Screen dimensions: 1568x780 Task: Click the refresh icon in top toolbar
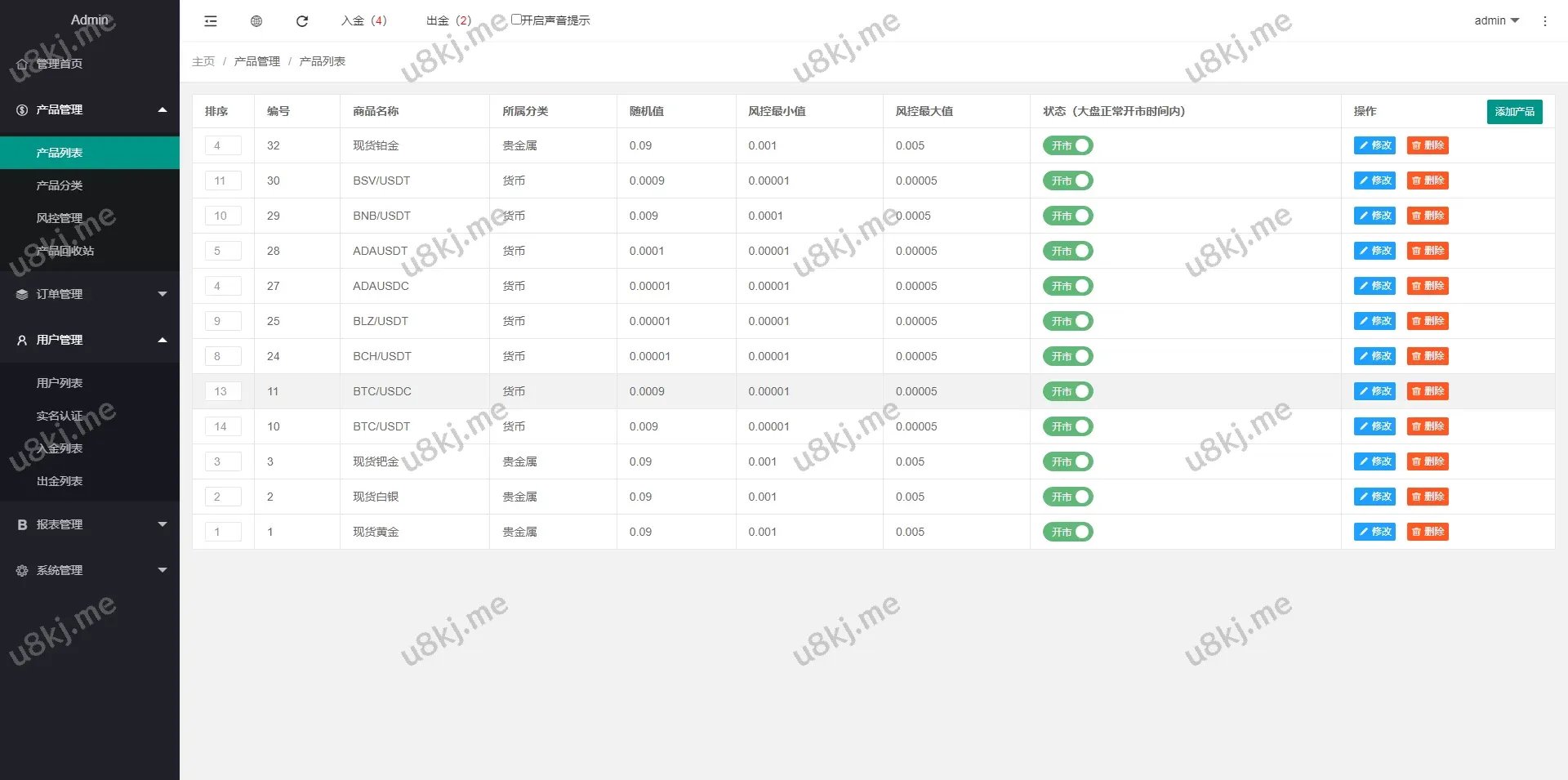pos(302,21)
